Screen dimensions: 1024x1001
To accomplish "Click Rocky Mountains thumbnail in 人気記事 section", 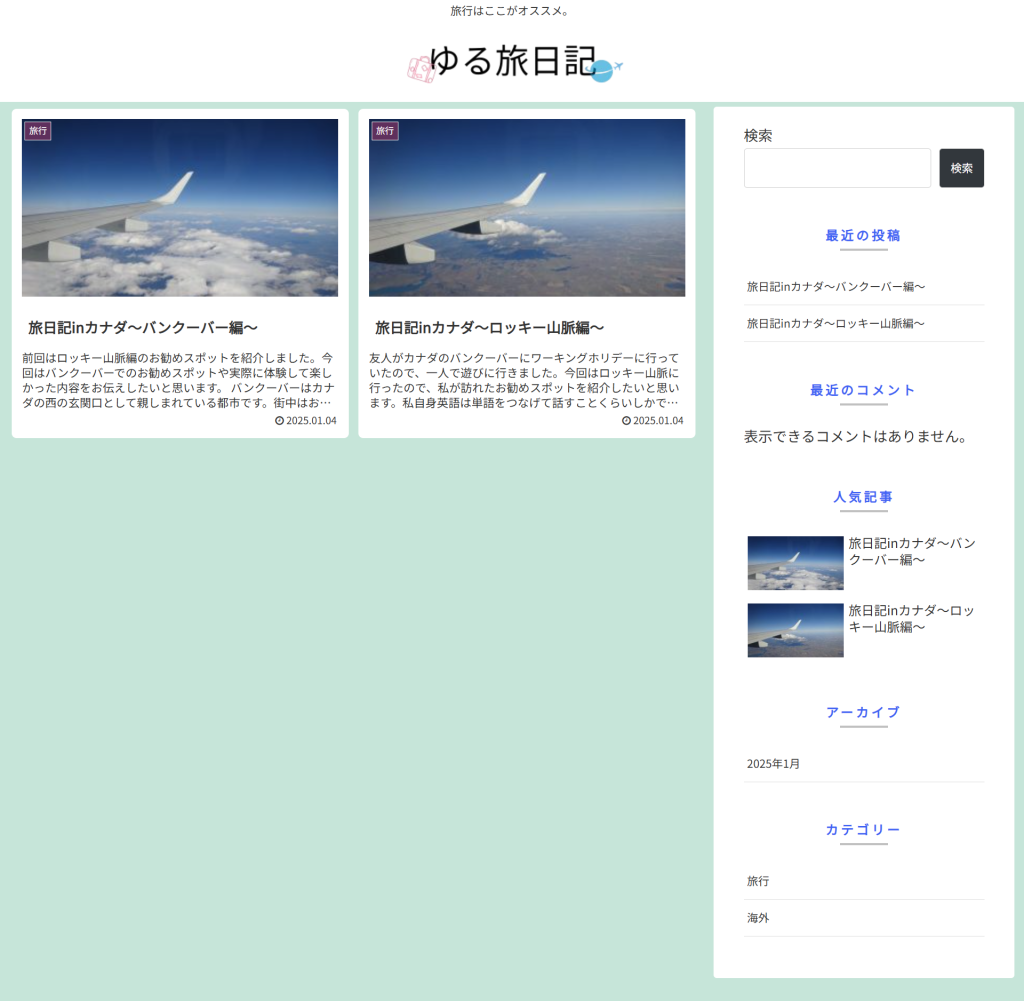I will 795,630.
